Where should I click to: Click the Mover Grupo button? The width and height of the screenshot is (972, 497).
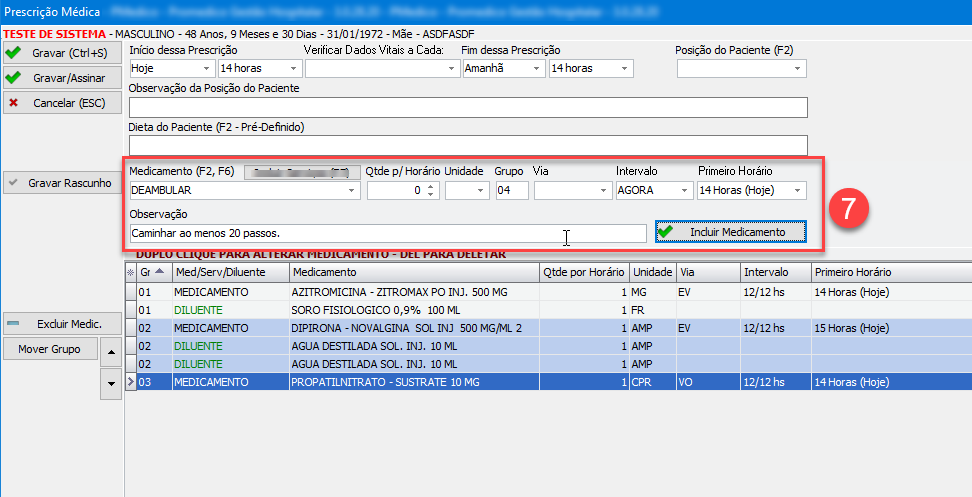tap(49, 349)
